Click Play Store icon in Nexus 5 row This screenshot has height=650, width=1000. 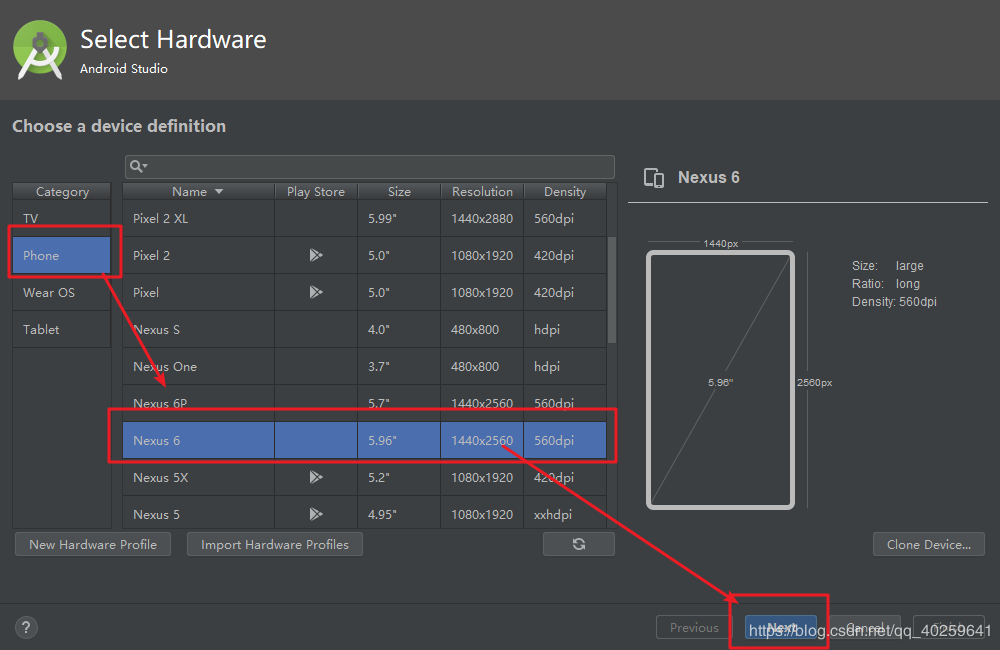pyautogui.click(x=316, y=514)
